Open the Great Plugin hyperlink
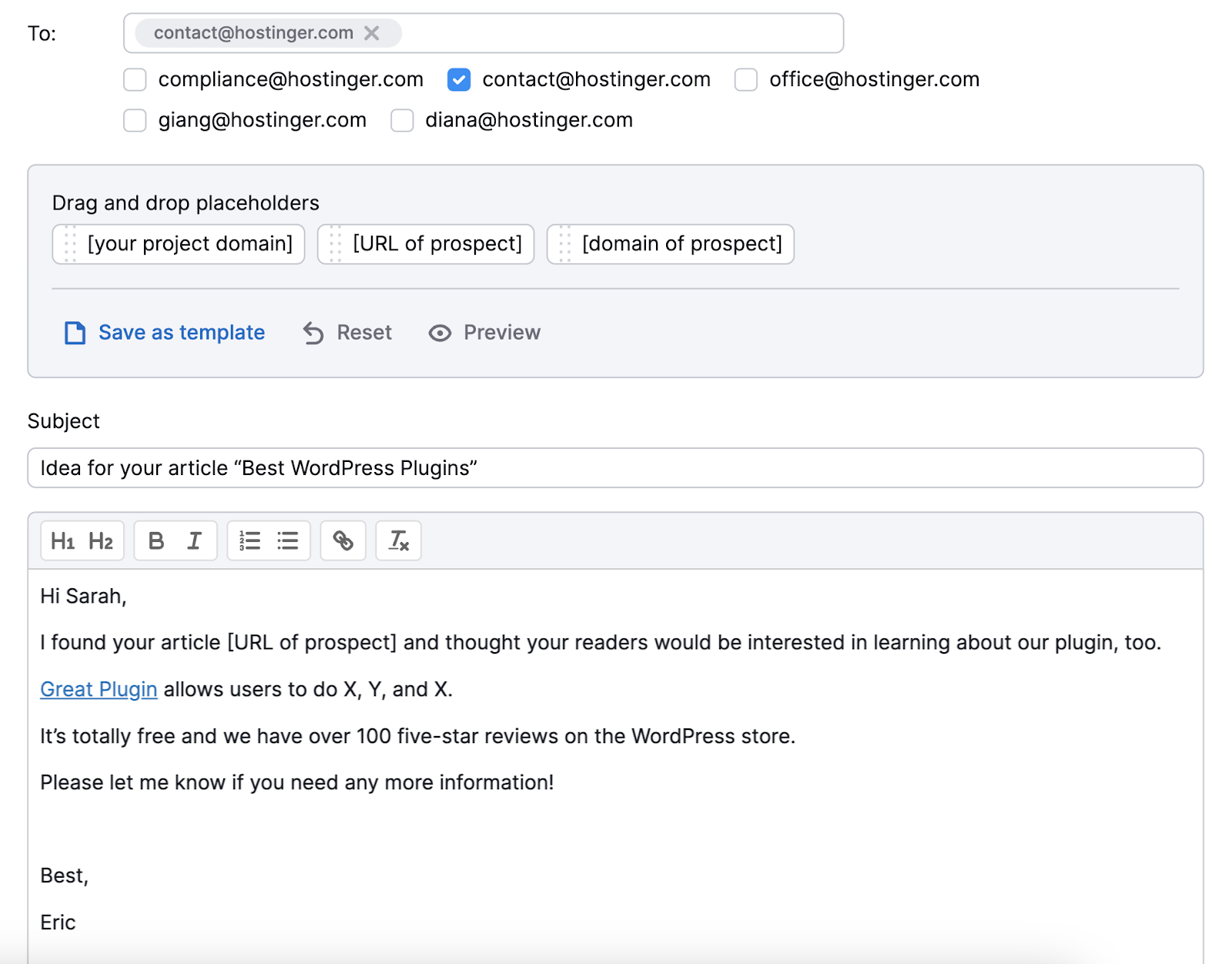This screenshot has width=1232, height=964. coord(98,689)
